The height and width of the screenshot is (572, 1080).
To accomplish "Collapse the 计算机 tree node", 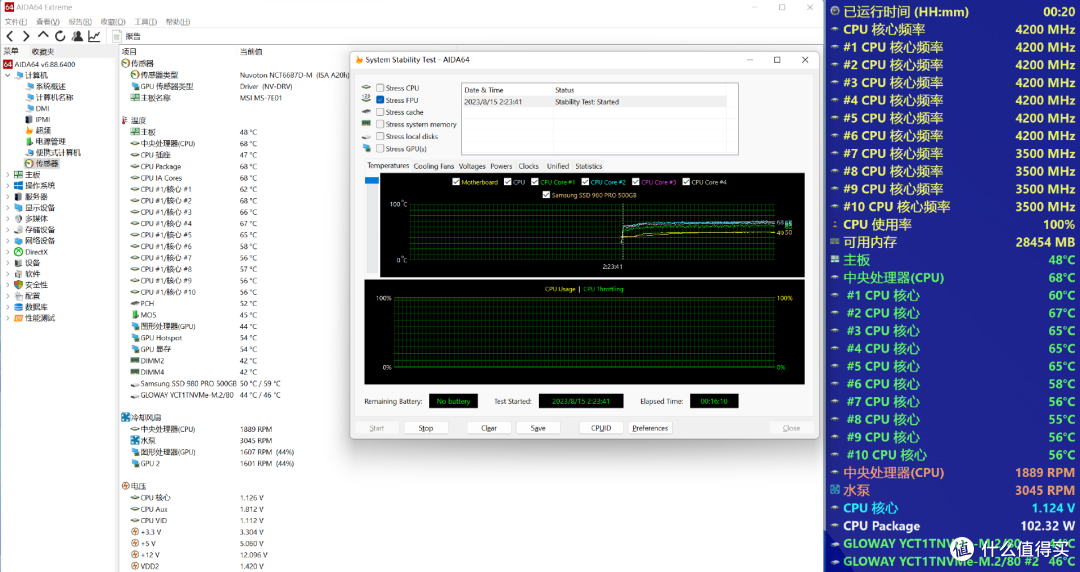I will [x=8, y=75].
